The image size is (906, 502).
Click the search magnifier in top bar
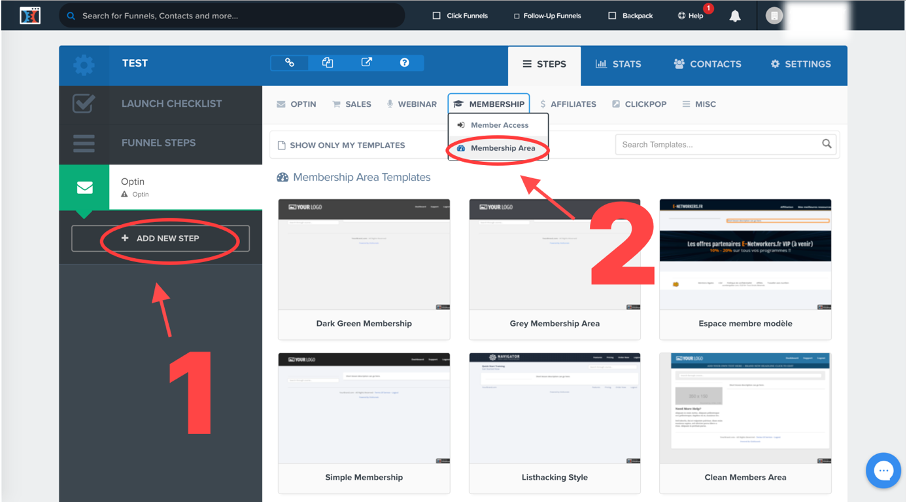coord(70,16)
